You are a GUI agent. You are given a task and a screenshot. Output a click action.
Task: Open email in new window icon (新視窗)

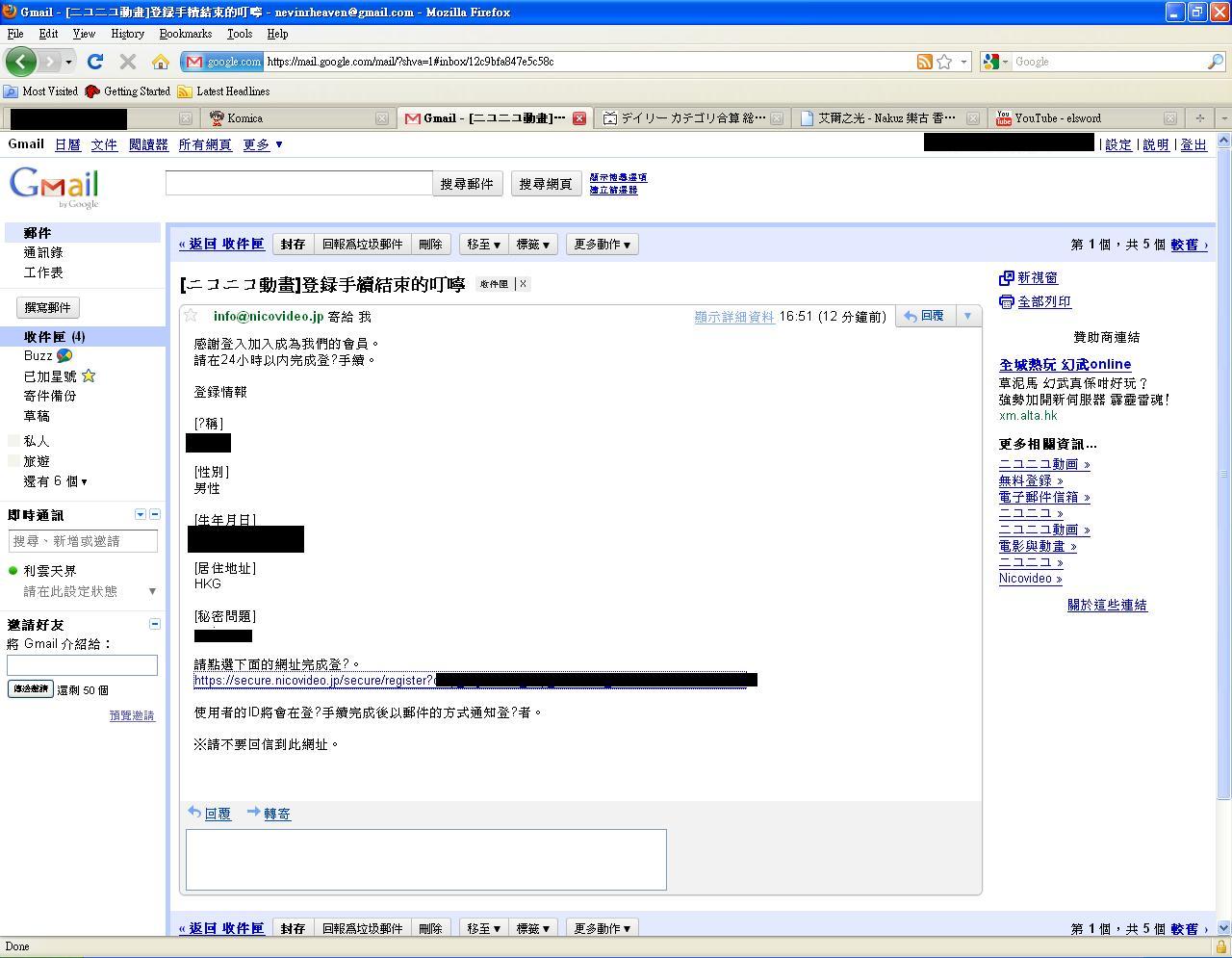tap(1007, 278)
